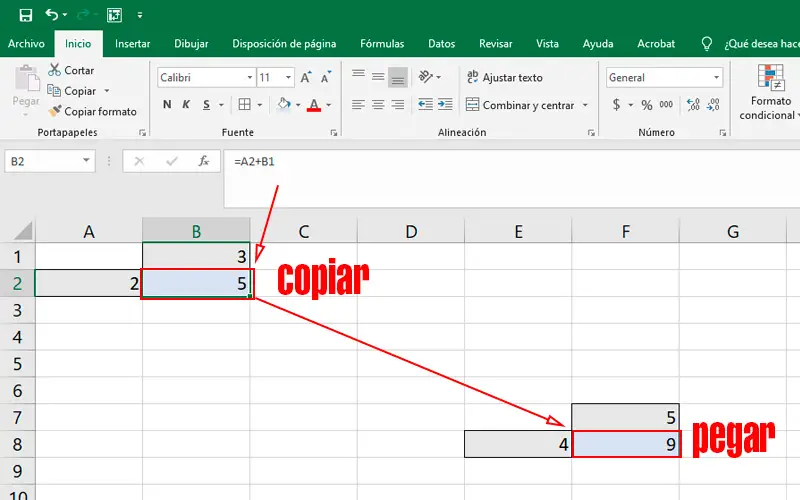Click the Decrease indent icon
The width and height of the screenshot is (800, 500).
(x=426, y=105)
